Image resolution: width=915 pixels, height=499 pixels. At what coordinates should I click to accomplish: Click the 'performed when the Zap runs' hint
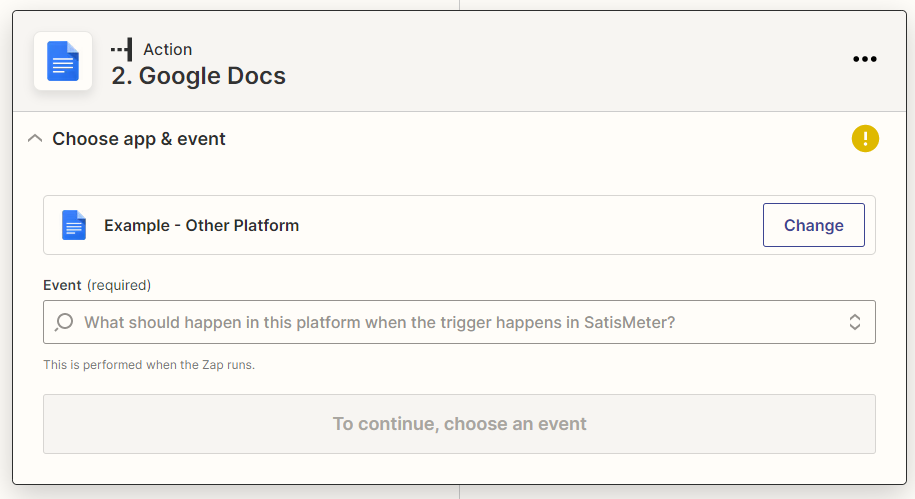pyautogui.click(x=149, y=365)
